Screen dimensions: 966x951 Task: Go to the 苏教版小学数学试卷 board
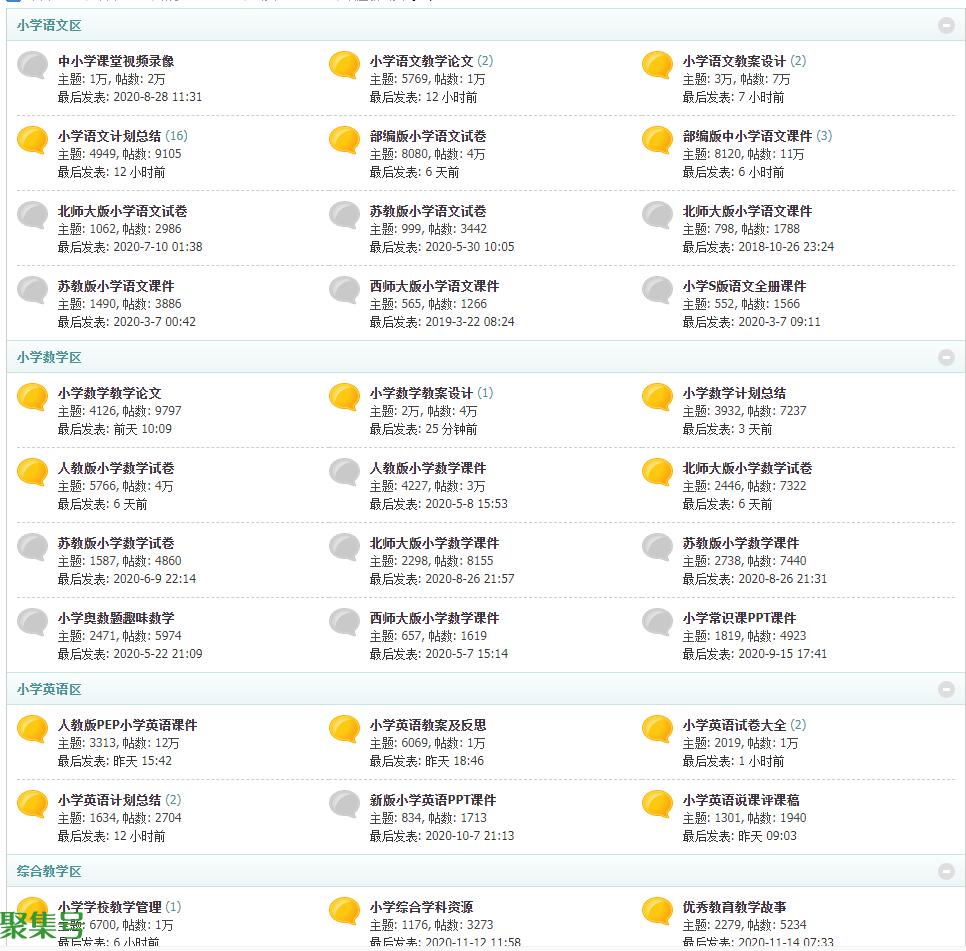click(116, 543)
